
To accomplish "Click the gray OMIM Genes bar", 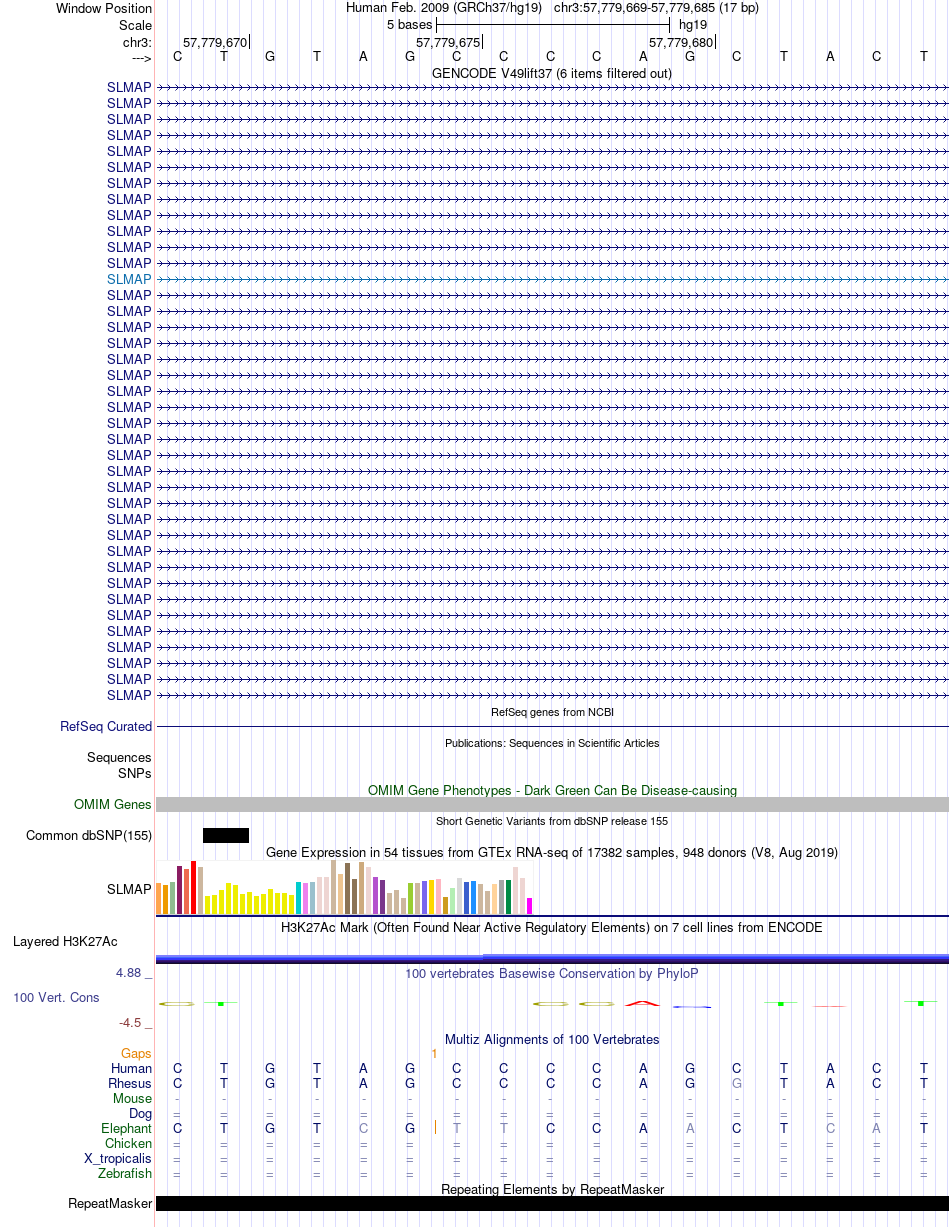I will [552, 804].
